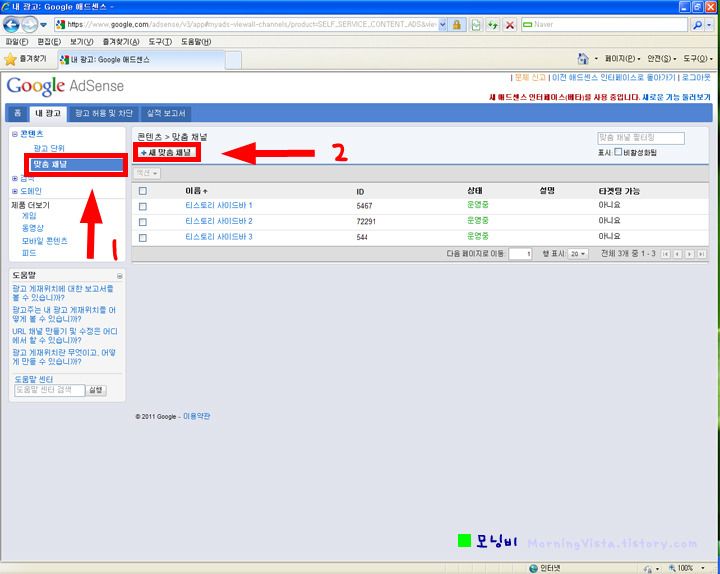The width and height of the screenshot is (720, 574).
Task: Select 광고 단위 in the sidebar
Action: tap(49, 148)
